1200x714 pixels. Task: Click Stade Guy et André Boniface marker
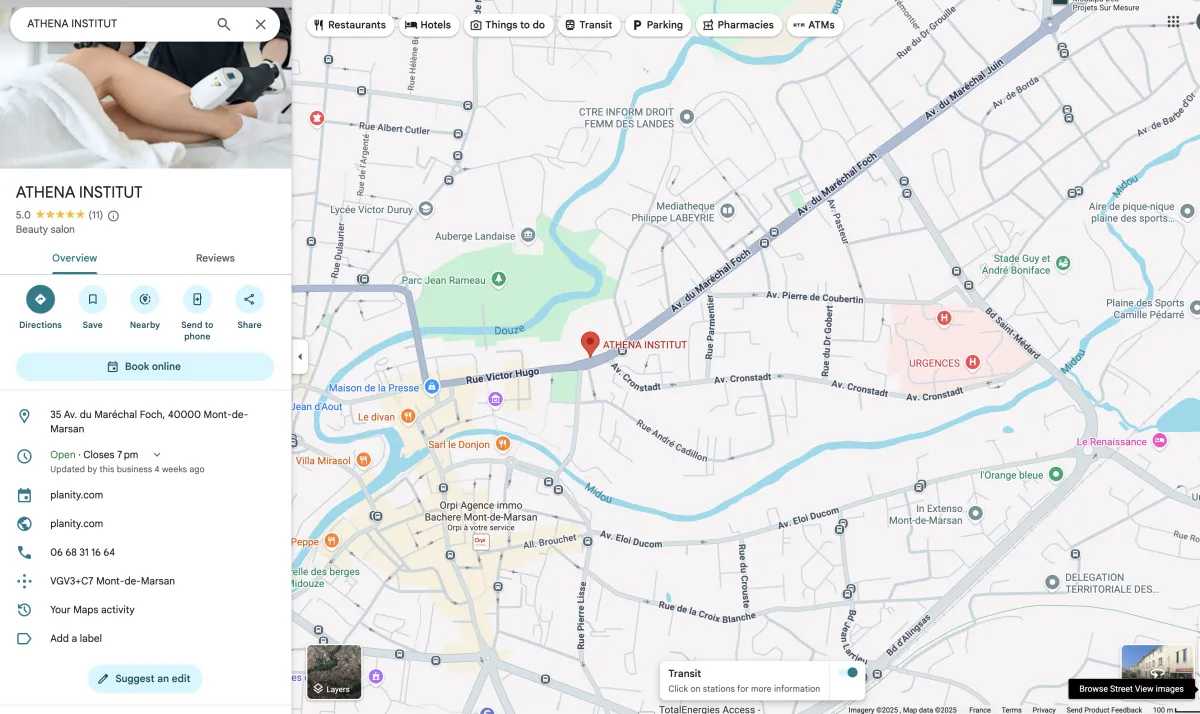1063,263
